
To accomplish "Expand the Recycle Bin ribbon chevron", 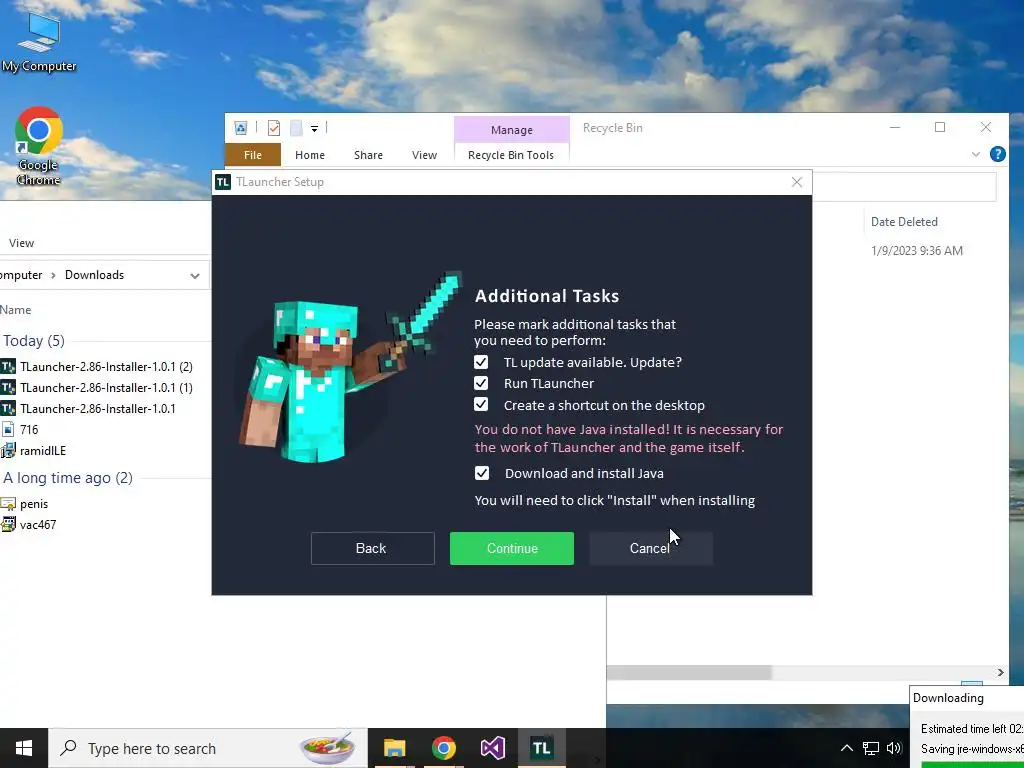I will tap(976, 154).
